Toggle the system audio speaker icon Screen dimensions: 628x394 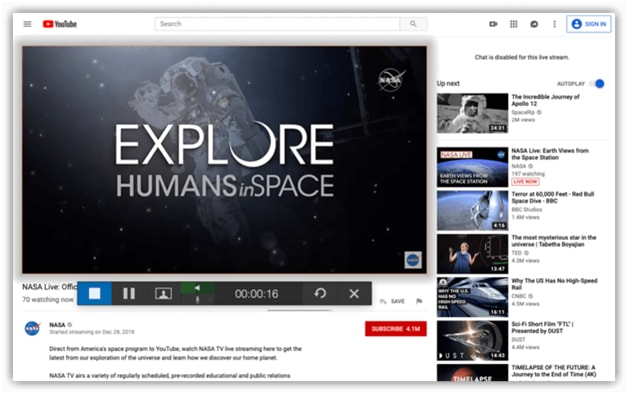click(x=197, y=288)
